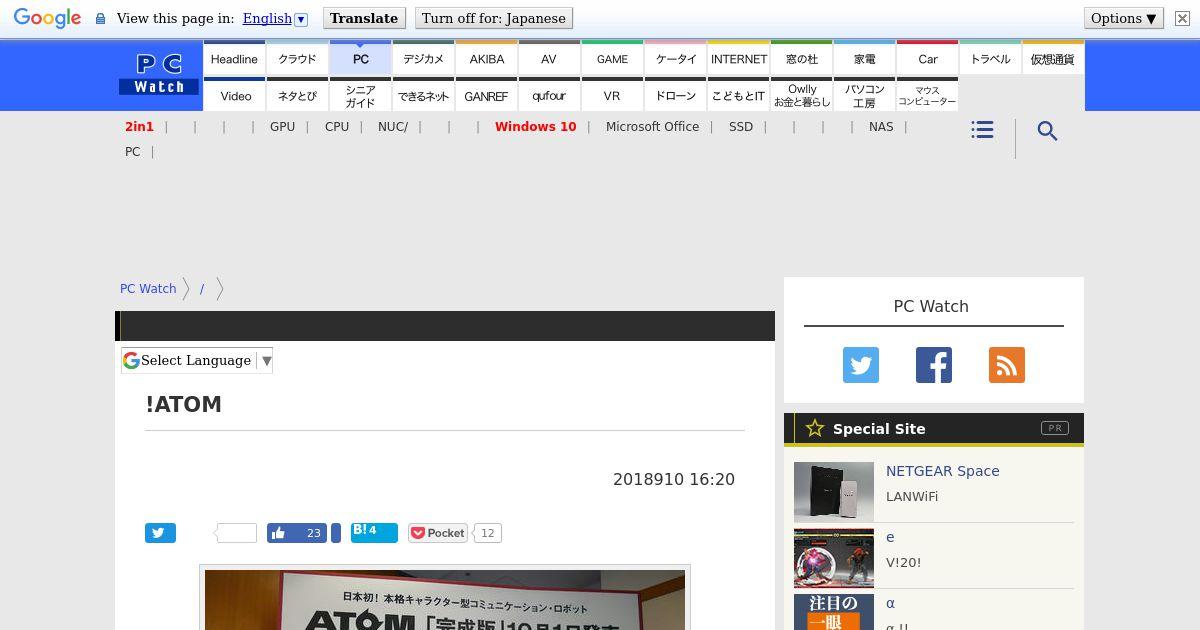
Task: Bookmark article with Hatena B! button
Action: click(x=374, y=532)
